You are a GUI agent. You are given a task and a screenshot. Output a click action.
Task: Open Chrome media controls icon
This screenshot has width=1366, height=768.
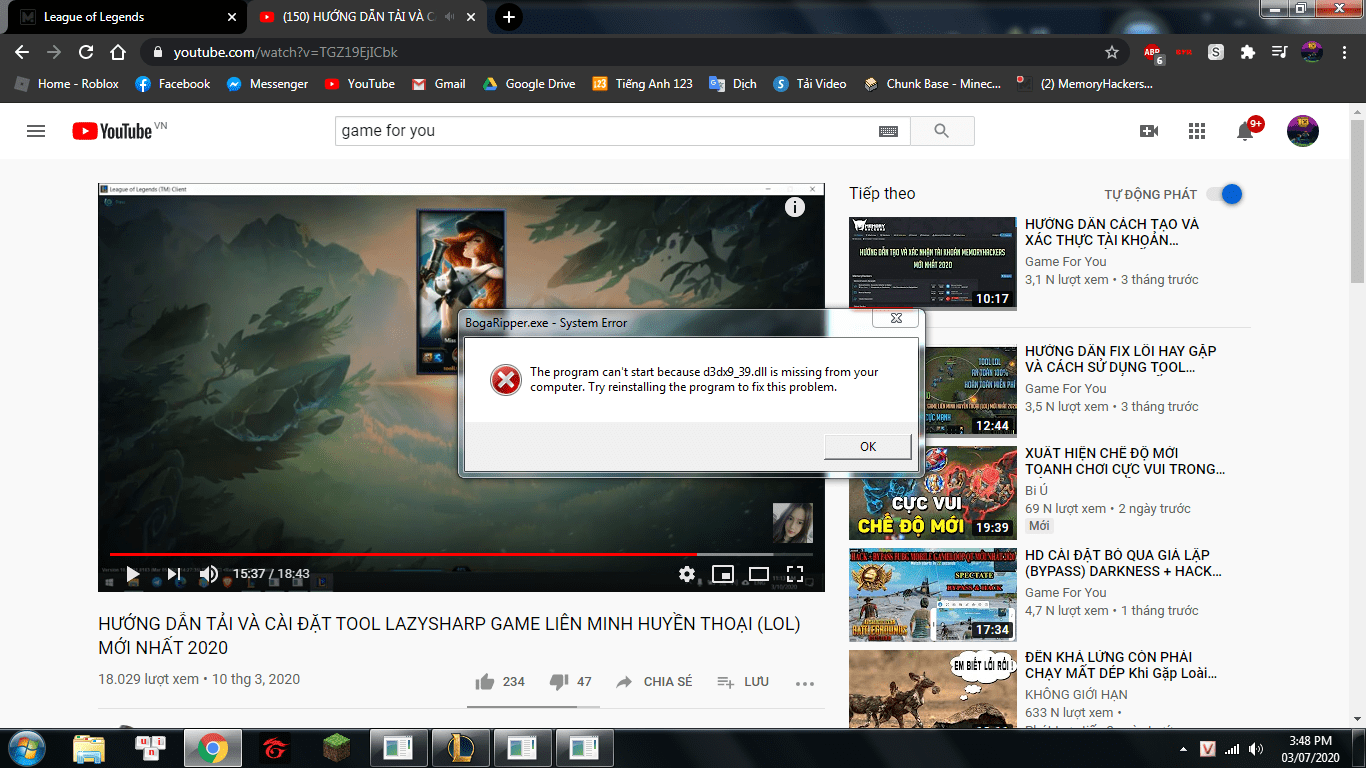(1279, 52)
